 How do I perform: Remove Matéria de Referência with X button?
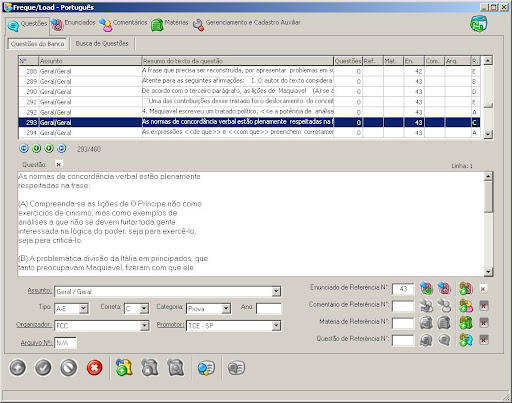[x=484, y=322]
